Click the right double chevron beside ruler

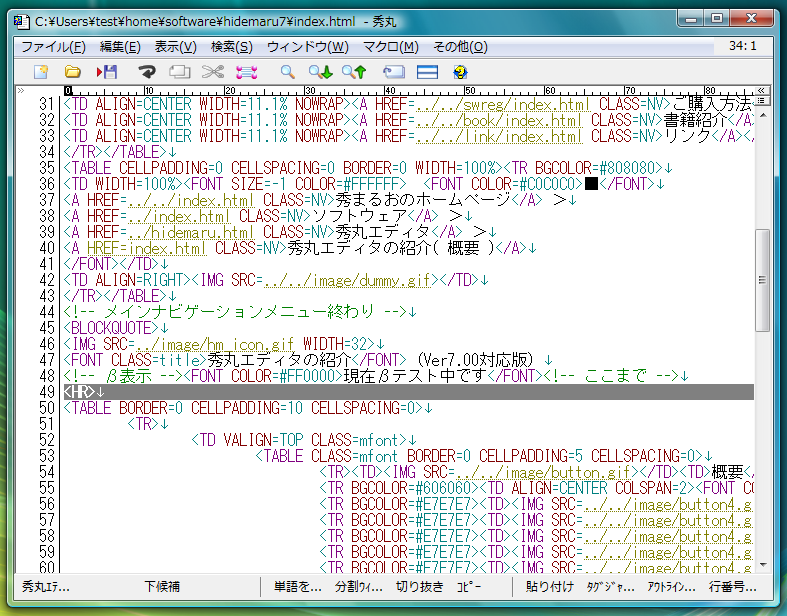761,90
